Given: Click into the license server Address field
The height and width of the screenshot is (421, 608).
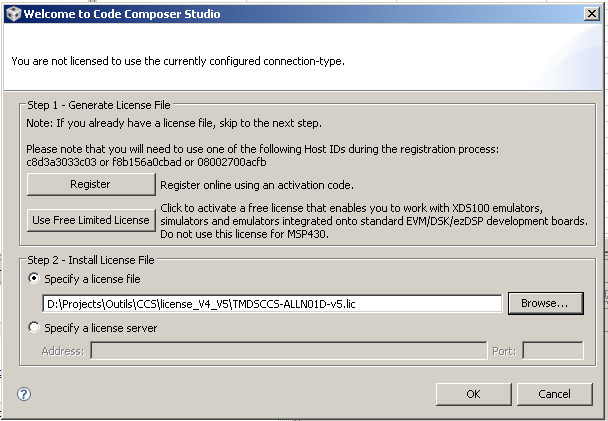Looking at the screenshot, I should (x=288, y=350).
